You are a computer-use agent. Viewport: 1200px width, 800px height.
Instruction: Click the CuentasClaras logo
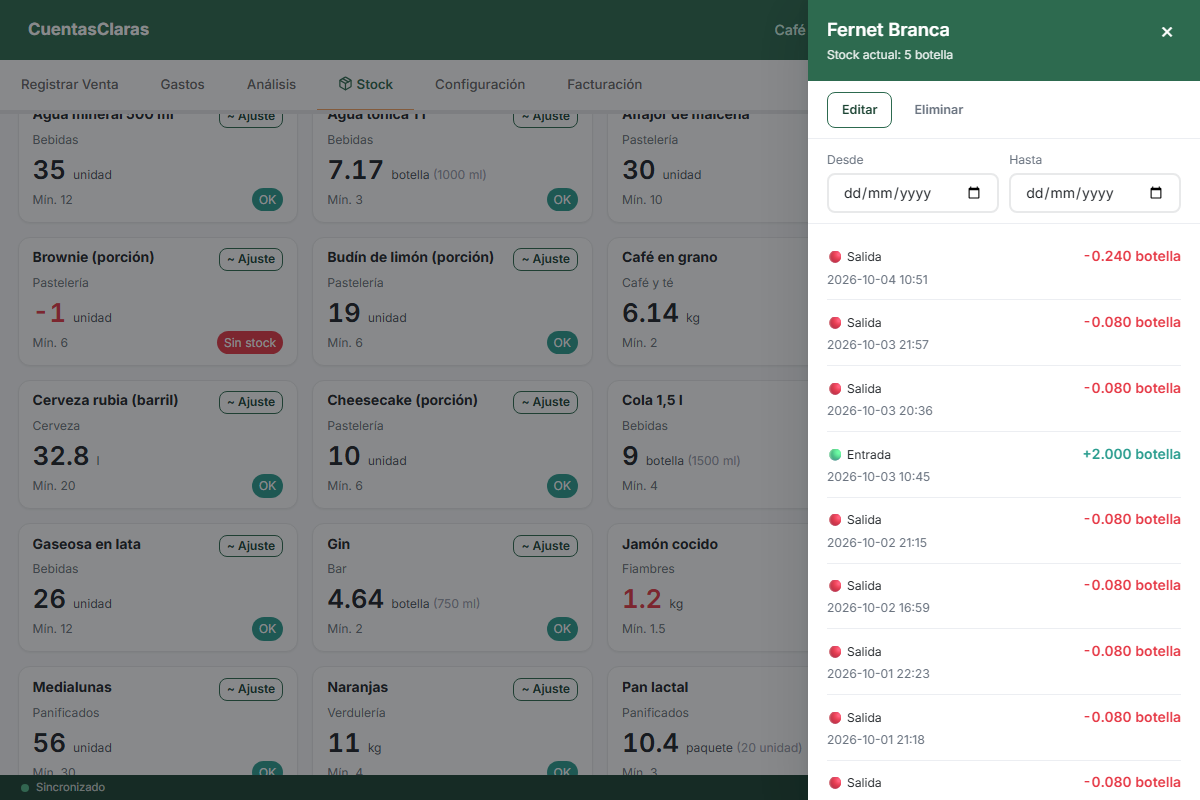click(x=88, y=30)
